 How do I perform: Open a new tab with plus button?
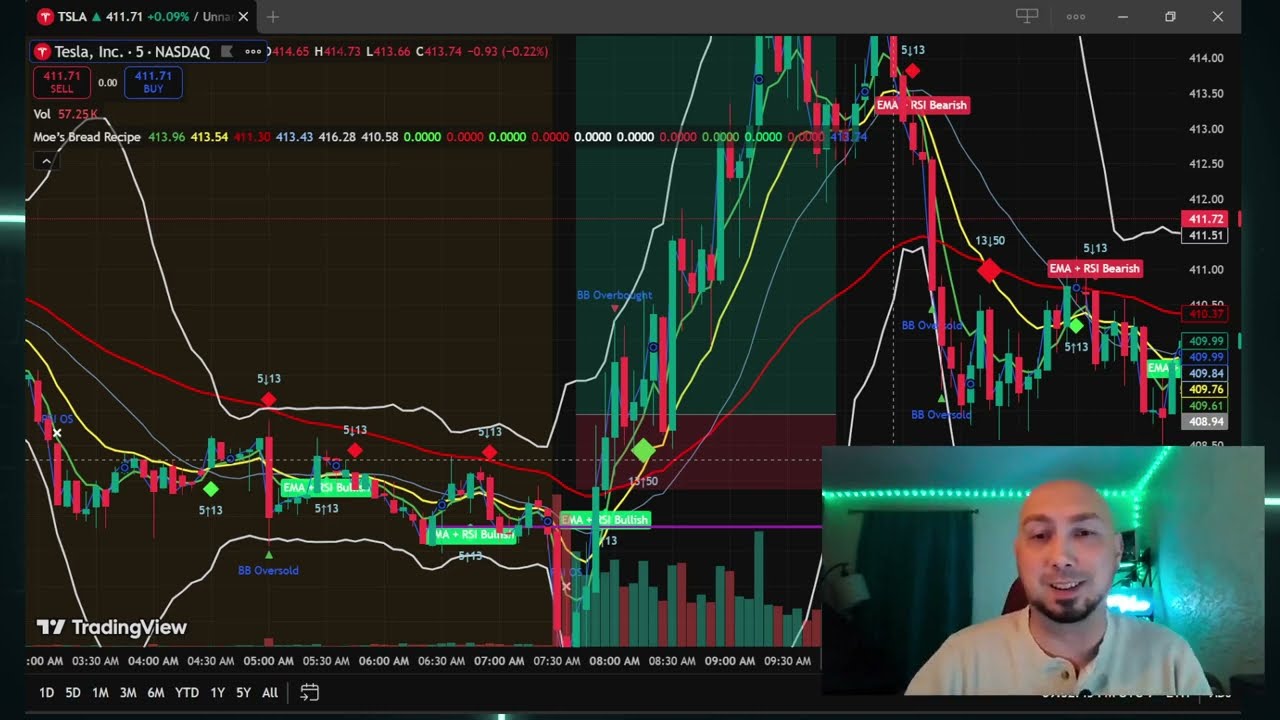coord(273,17)
